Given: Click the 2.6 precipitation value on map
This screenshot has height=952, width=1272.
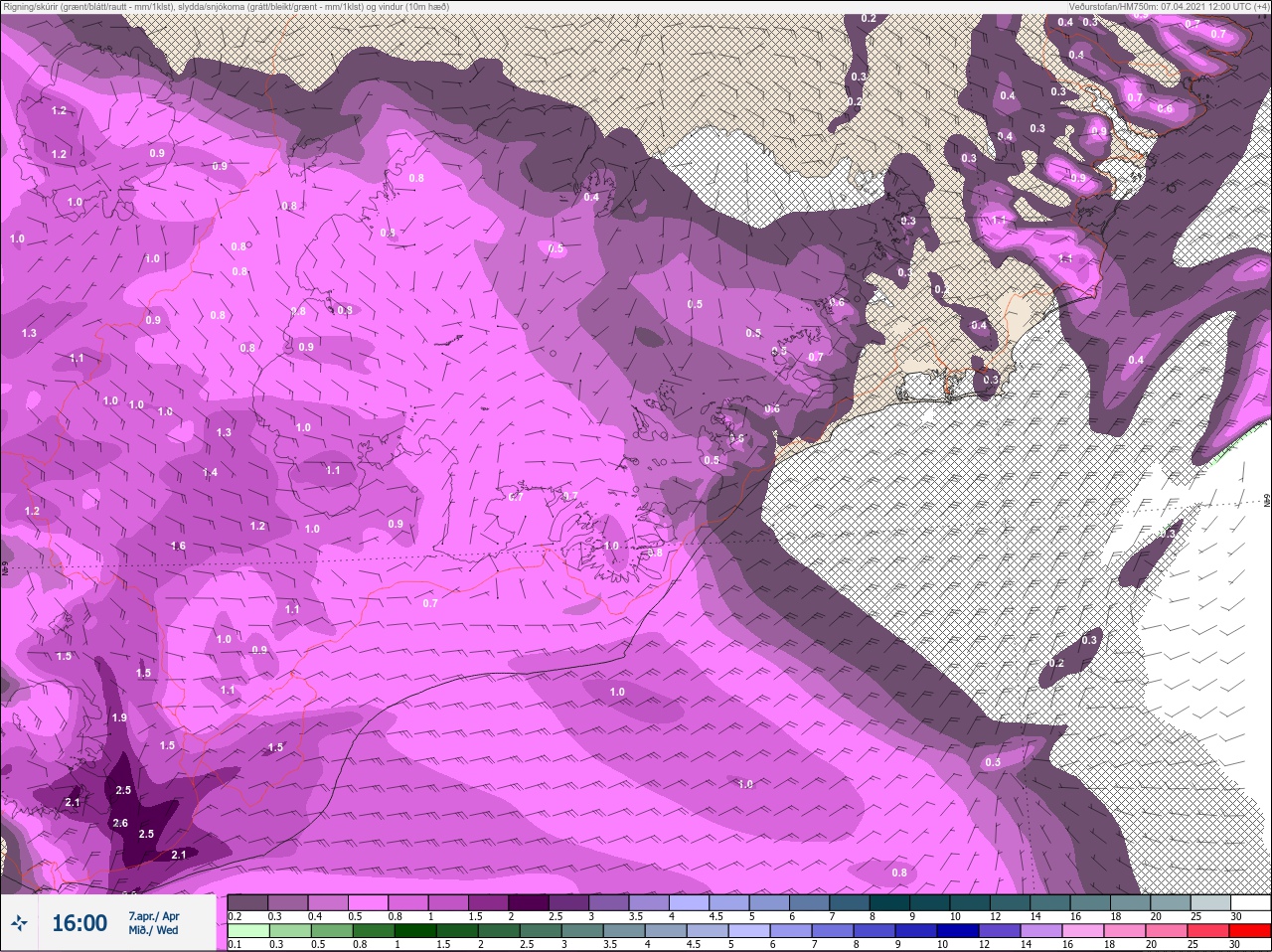Looking at the screenshot, I should (x=120, y=823).
